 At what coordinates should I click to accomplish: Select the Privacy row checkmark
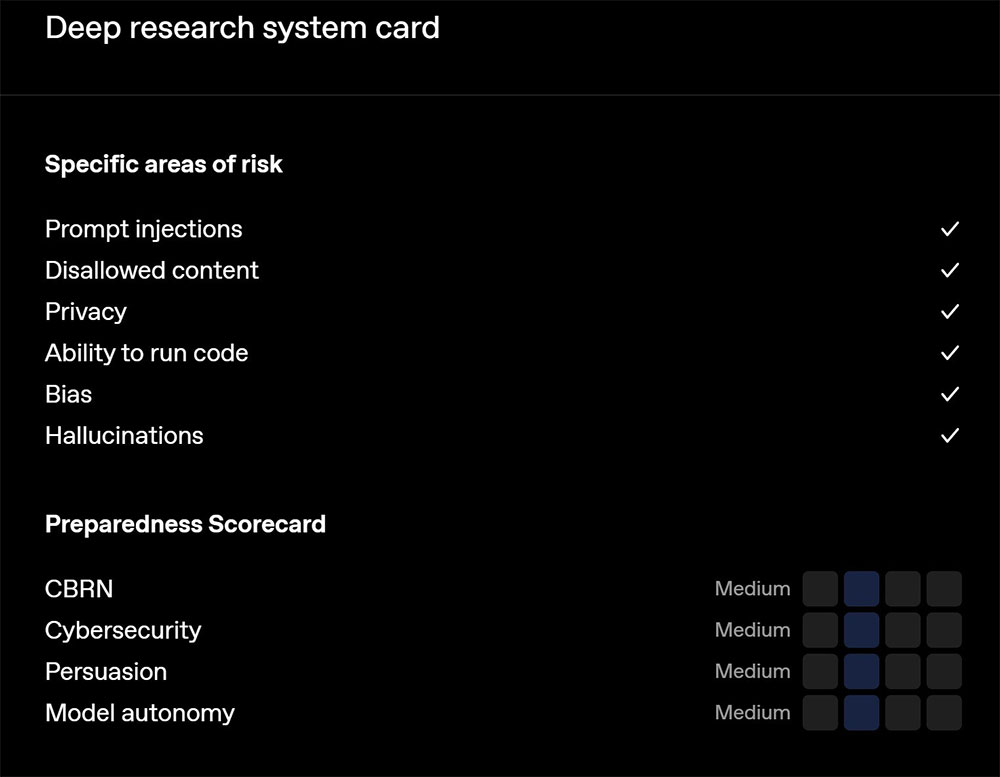(950, 311)
